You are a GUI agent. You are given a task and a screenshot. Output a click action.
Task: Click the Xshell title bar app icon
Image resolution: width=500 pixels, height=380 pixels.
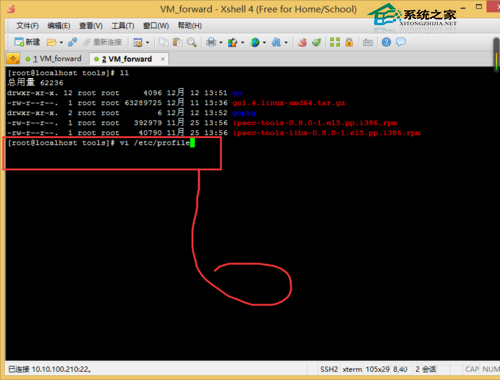point(11,9)
